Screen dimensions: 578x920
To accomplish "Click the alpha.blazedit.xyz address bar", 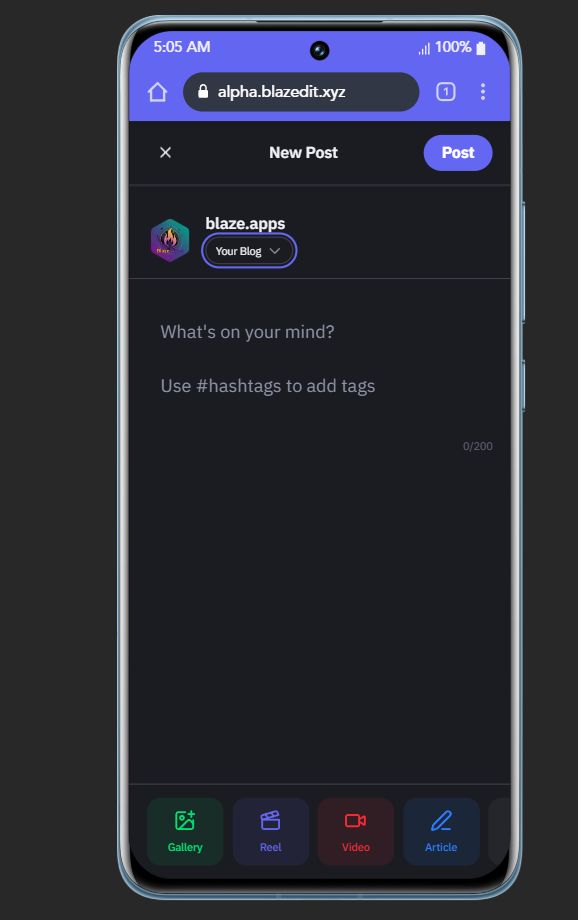I will (x=301, y=92).
